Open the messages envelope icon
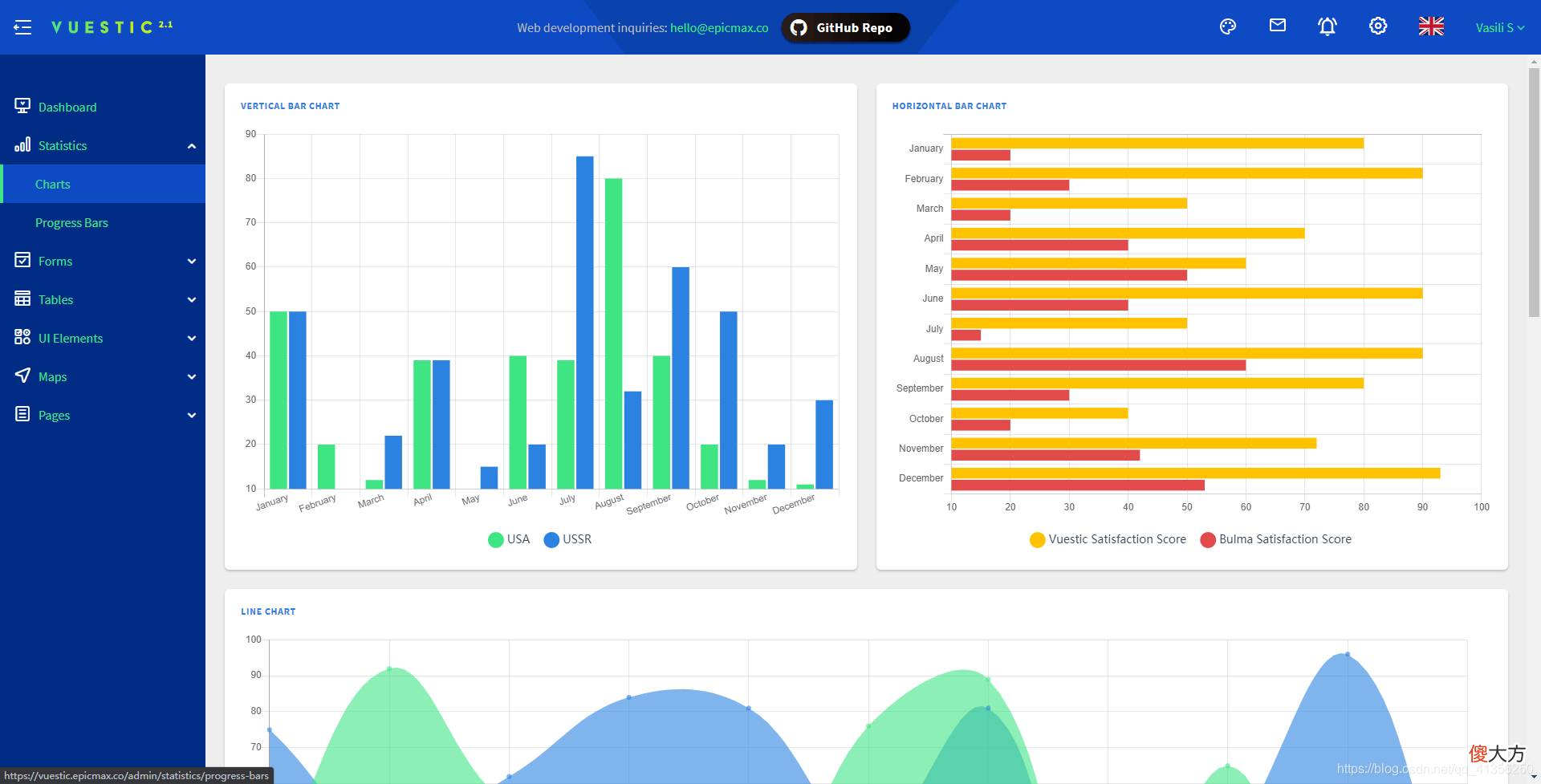This screenshot has width=1541, height=784. pyautogui.click(x=1278, y=26)
